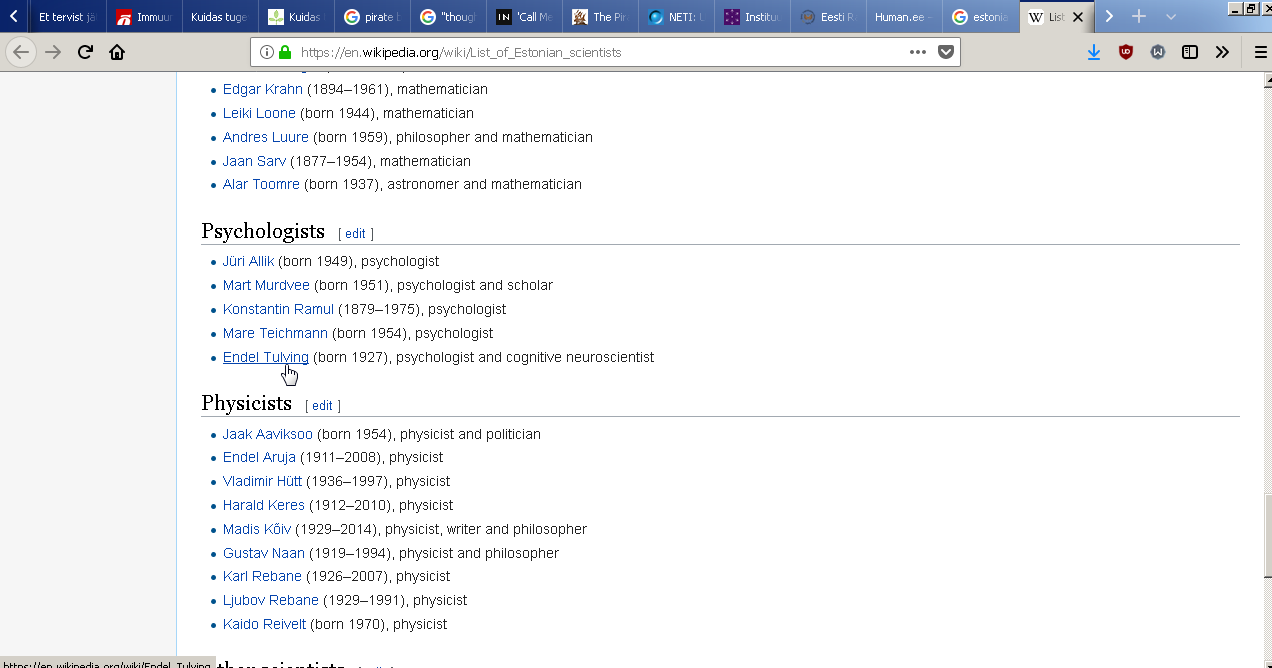Open the page actions three-dot menu
The image size is (1272, 668).
(x=917, y=52)
